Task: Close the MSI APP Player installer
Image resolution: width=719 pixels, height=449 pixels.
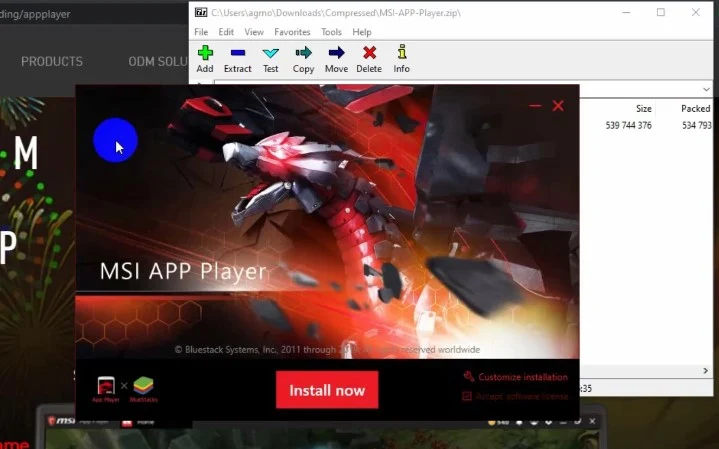Action: [x=558, y=106]
